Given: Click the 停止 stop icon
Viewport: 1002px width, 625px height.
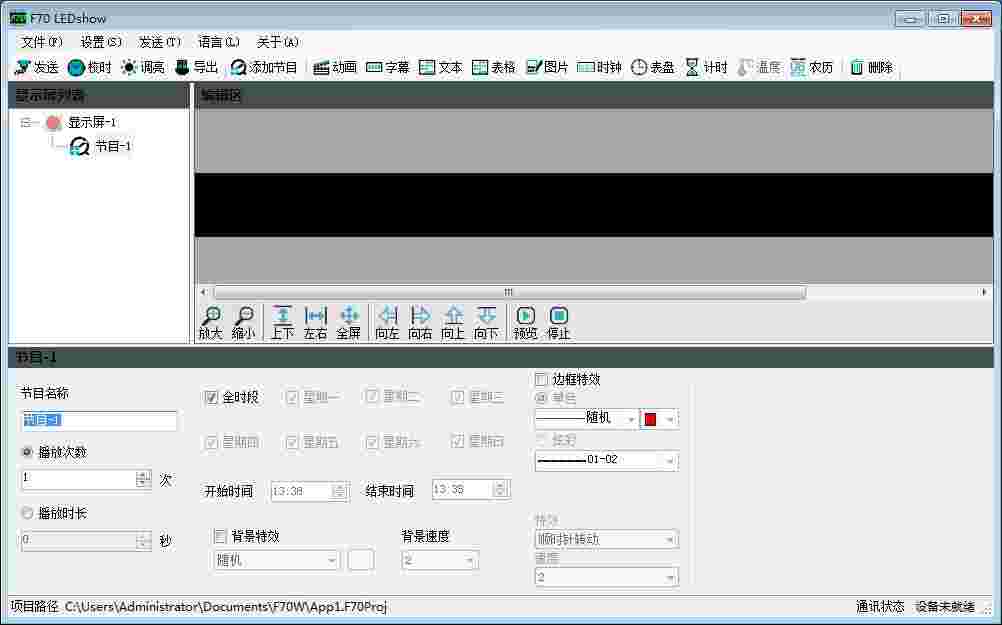Looking at the screenshot, I should pyautogui.click(x=558, y=318).
